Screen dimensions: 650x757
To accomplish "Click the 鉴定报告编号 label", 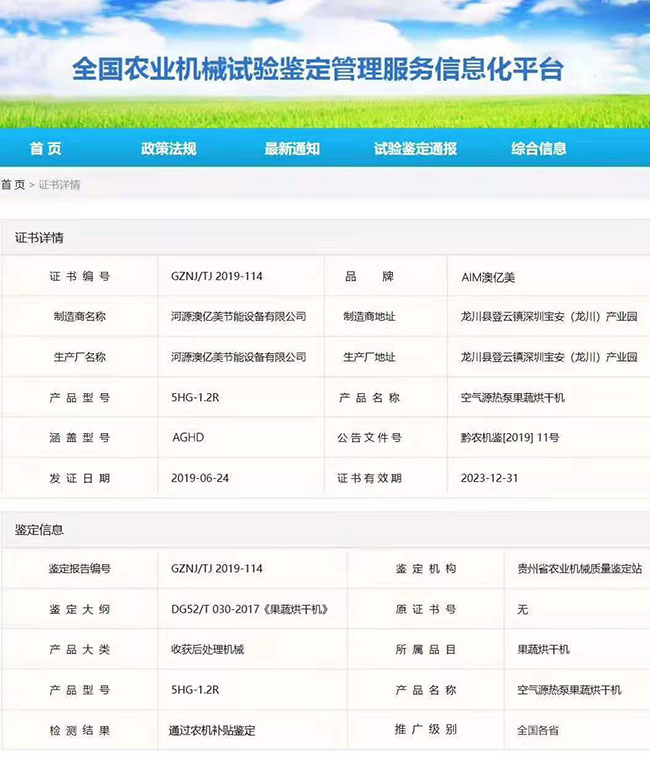I will (x=80, y=568).
